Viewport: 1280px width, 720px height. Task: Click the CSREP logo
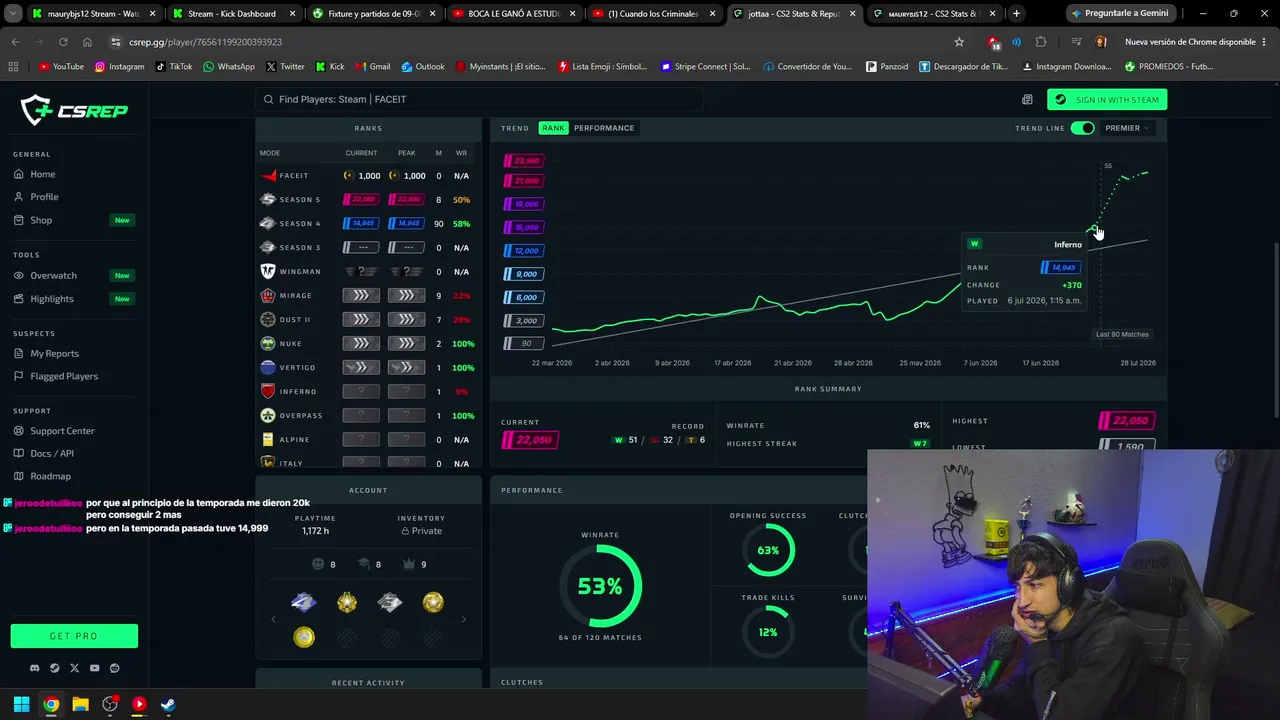(x=74, y=110)
